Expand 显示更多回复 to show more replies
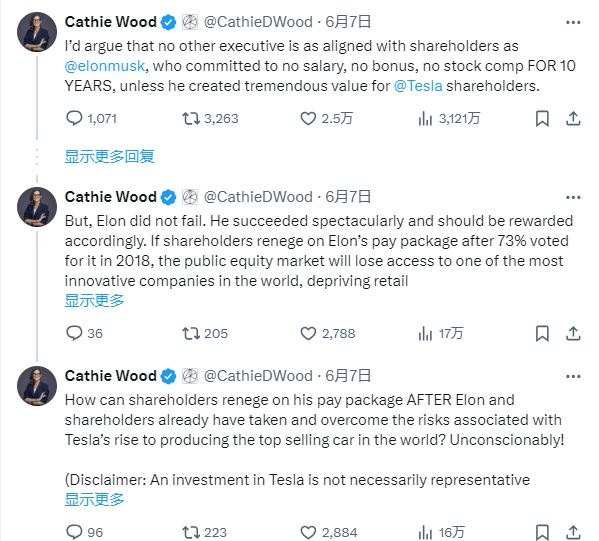This screenshot has width=599, height=541. pyautogui.click(x=110, y=157)
